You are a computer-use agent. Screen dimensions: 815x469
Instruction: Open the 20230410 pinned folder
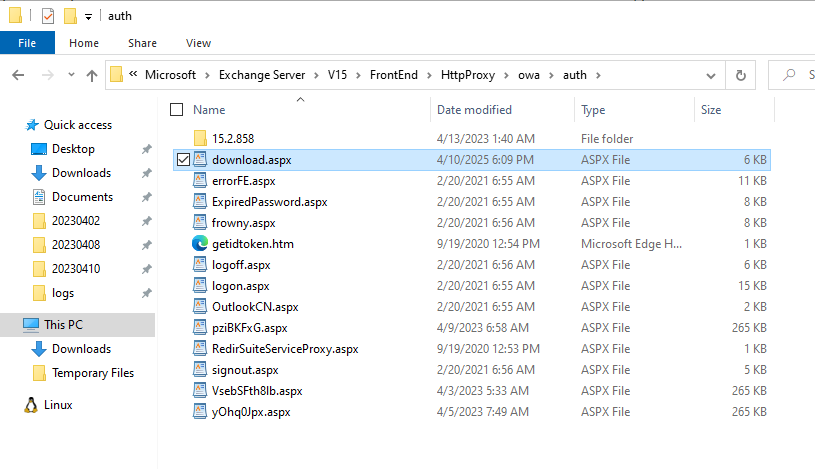(76, 268)
